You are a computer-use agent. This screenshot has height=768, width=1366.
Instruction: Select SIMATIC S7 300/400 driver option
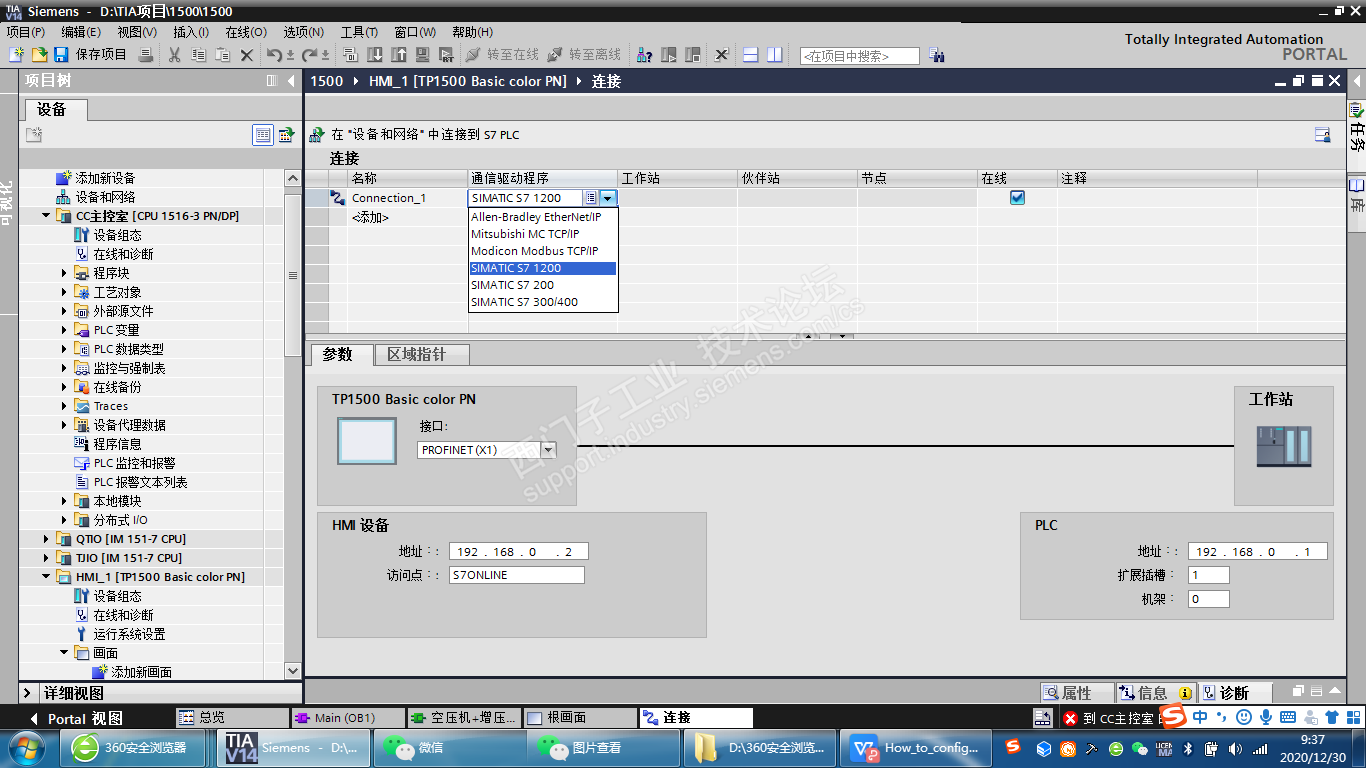[543, 302]
